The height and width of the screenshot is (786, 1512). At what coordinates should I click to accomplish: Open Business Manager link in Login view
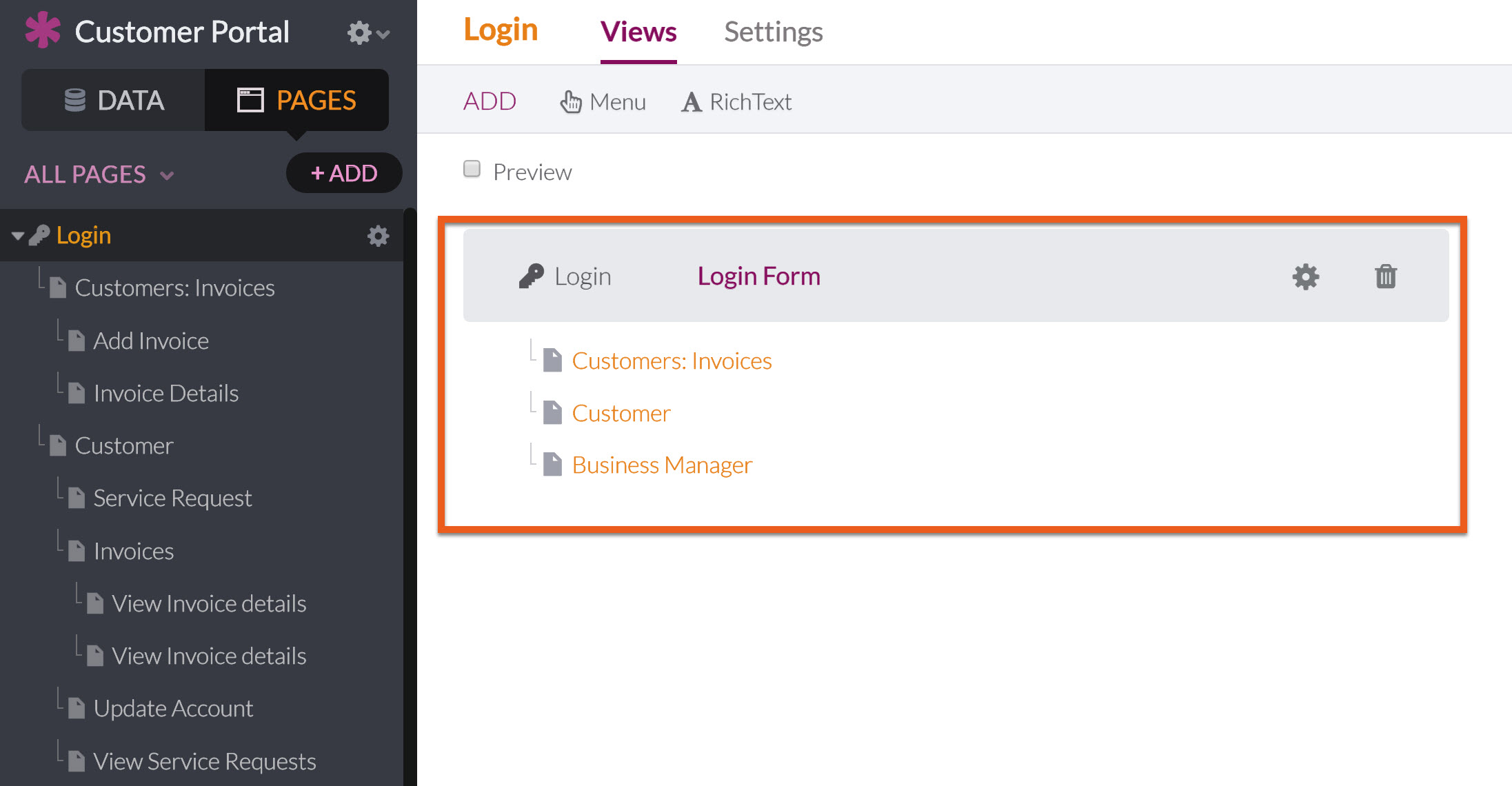pos(662,465)
